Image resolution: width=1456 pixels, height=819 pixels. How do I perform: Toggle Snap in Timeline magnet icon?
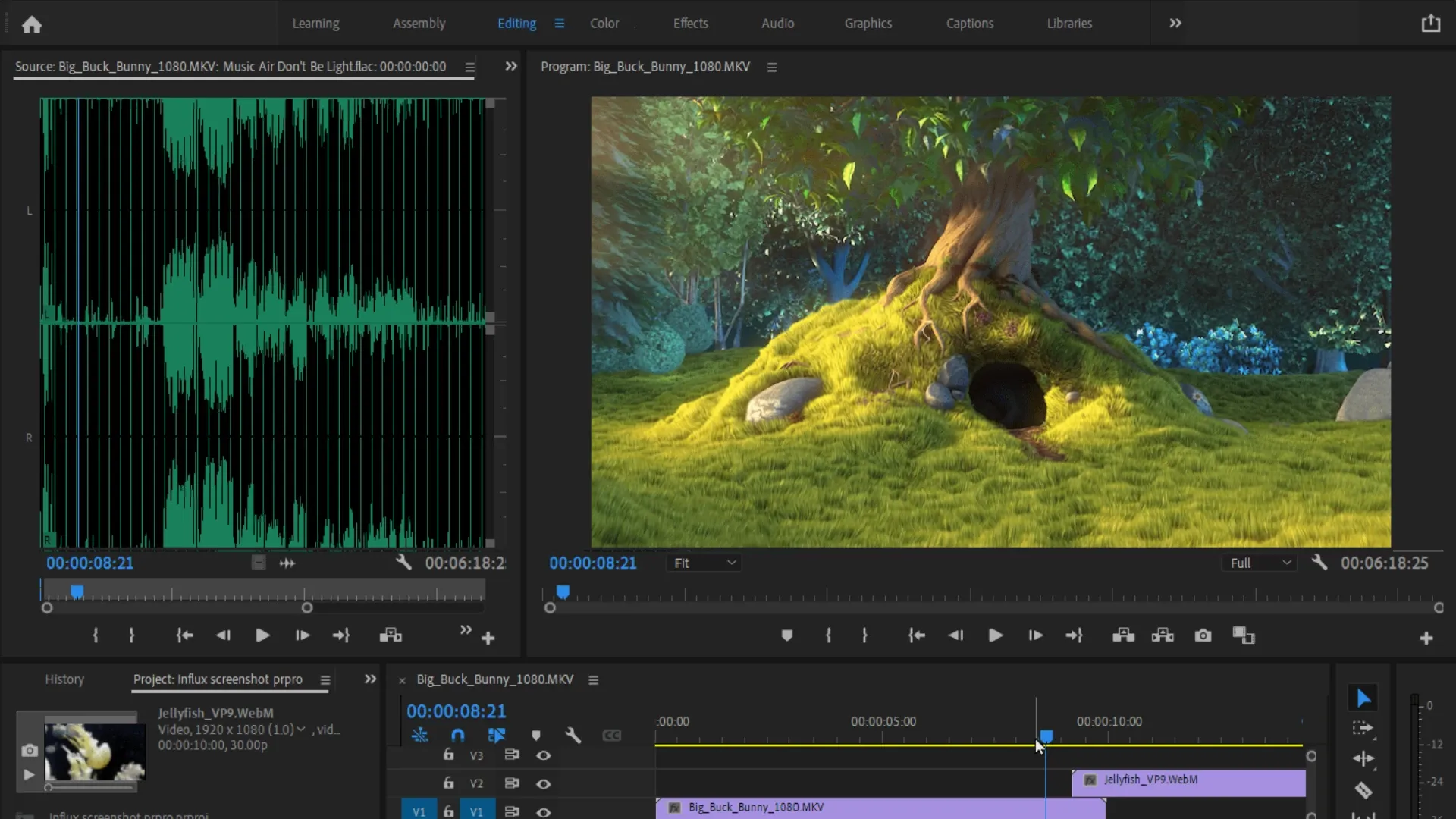pos(457,735)
